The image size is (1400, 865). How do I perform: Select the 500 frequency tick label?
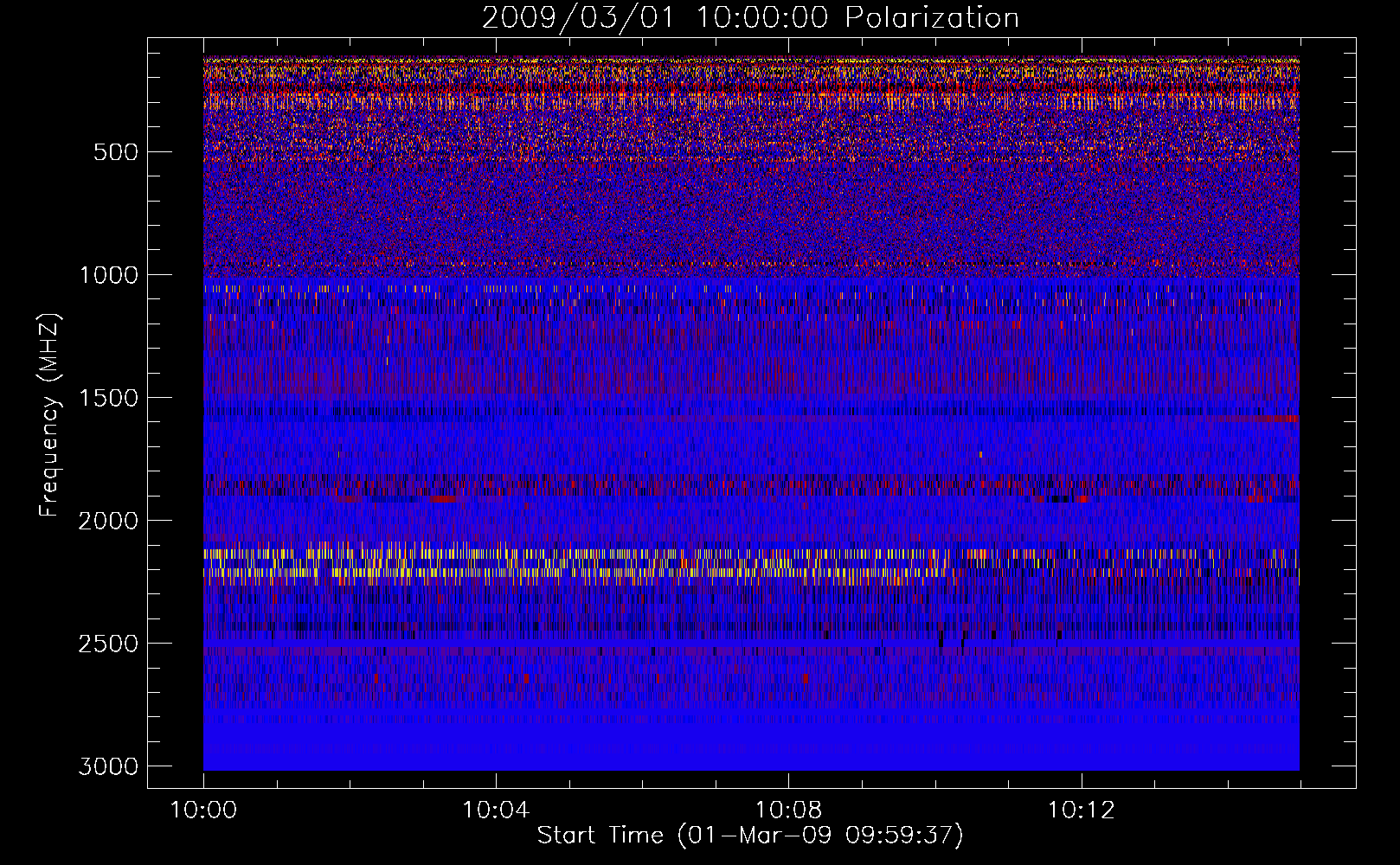(115, 152)
